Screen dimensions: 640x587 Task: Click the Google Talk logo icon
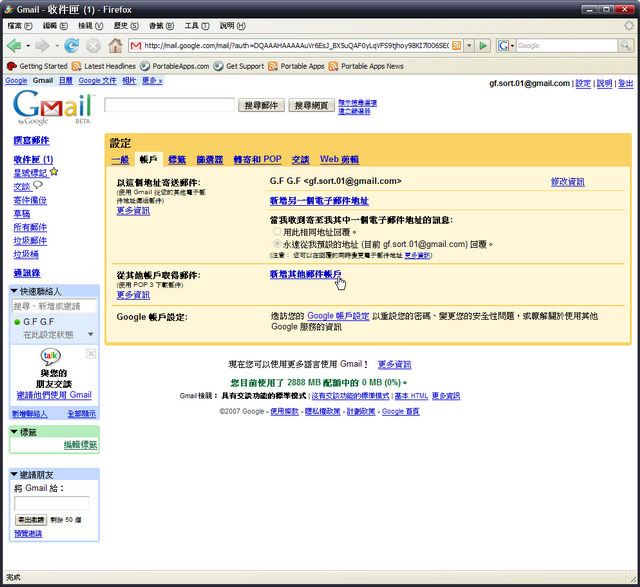point(51,356)
